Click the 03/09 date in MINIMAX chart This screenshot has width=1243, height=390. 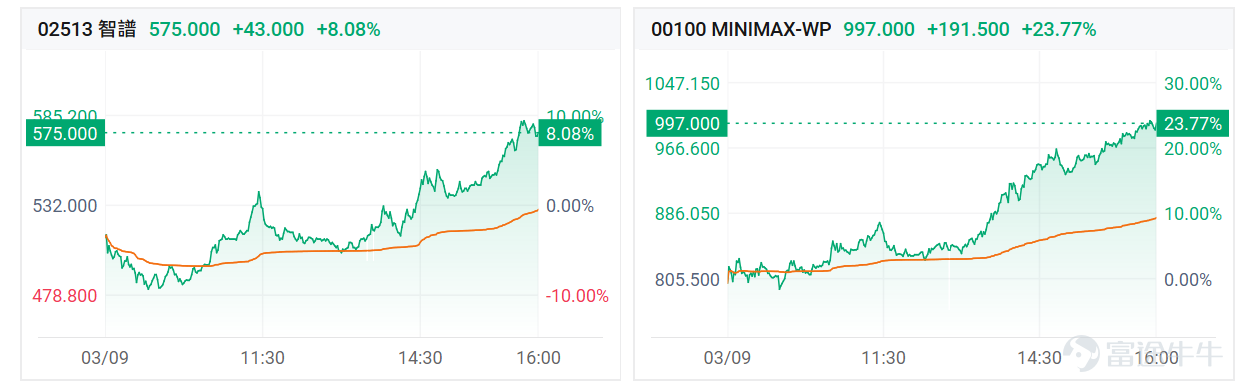[727, 357]
